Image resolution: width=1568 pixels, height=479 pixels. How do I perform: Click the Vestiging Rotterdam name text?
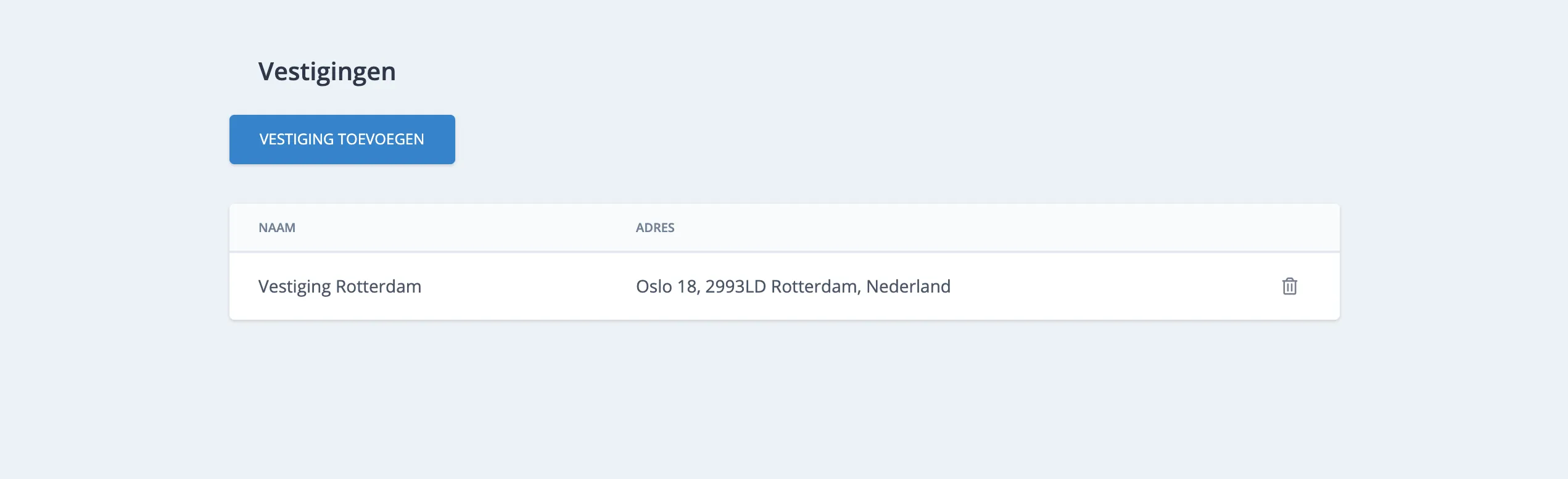click(x=340, y=286)
